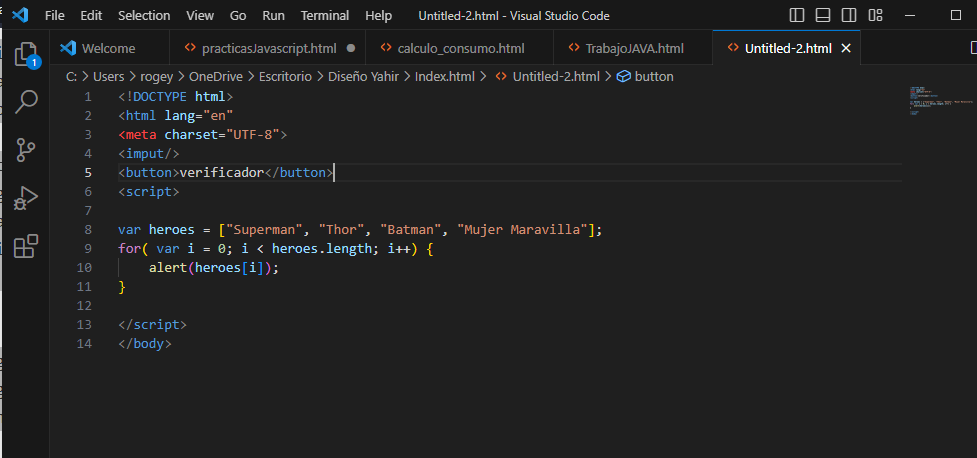Open Customize Layout icon
977x458 pixels.
pyautogui.click(x=875, y=16)
